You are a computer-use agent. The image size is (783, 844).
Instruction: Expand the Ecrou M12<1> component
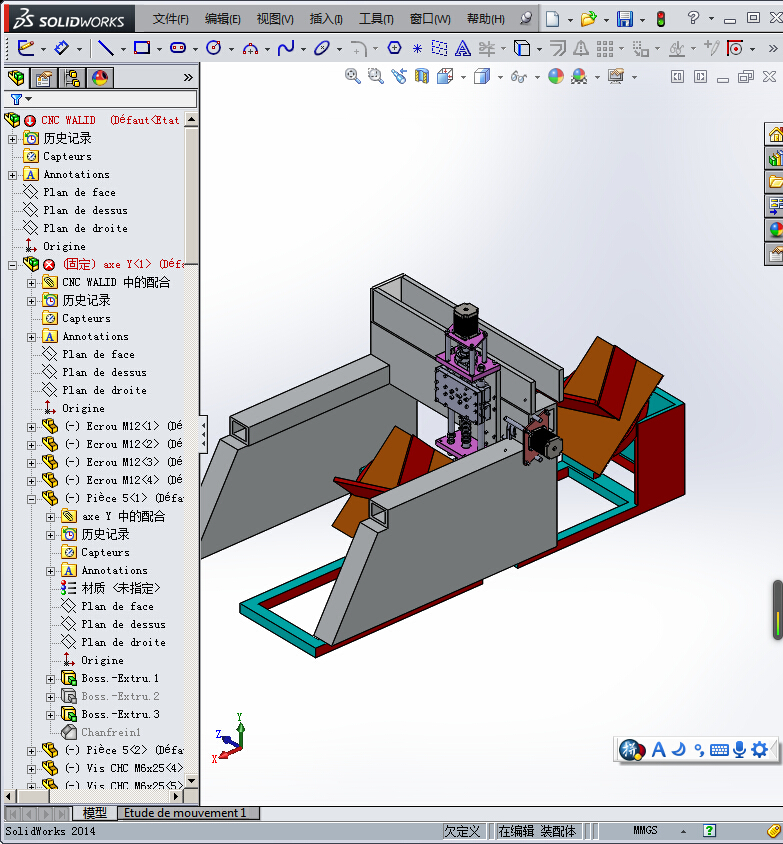(31, 427)
